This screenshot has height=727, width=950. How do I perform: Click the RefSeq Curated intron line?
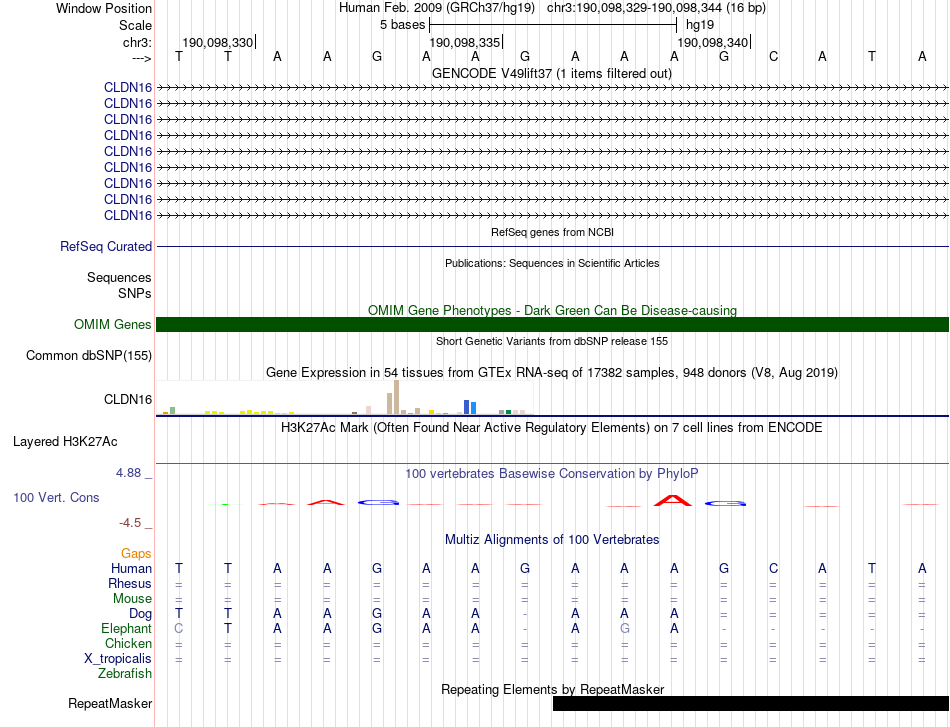[553, 247]
